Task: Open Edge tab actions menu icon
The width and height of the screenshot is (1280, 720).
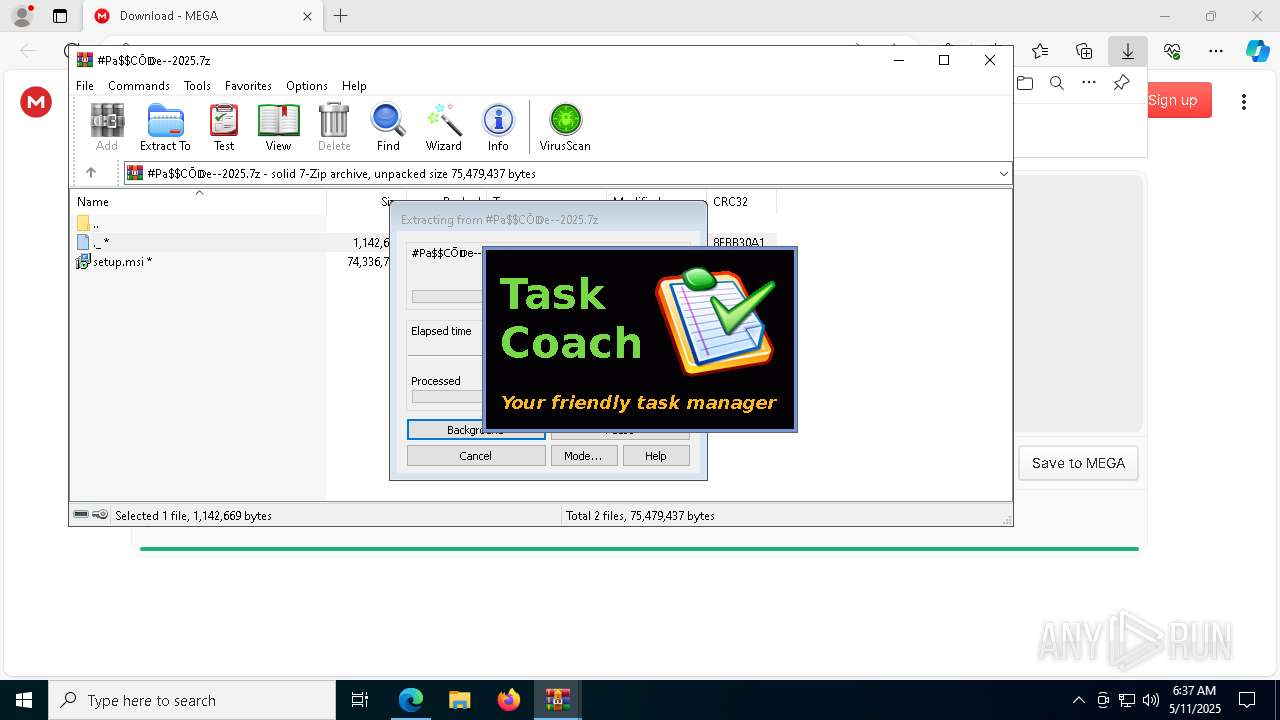Action: pos(60,16)
